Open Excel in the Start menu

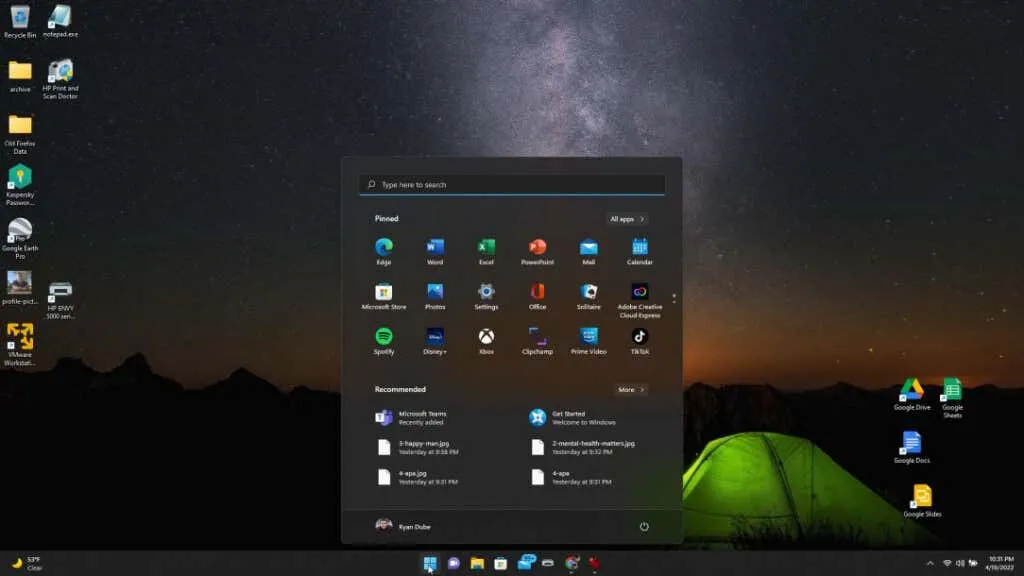pos(486,247)
